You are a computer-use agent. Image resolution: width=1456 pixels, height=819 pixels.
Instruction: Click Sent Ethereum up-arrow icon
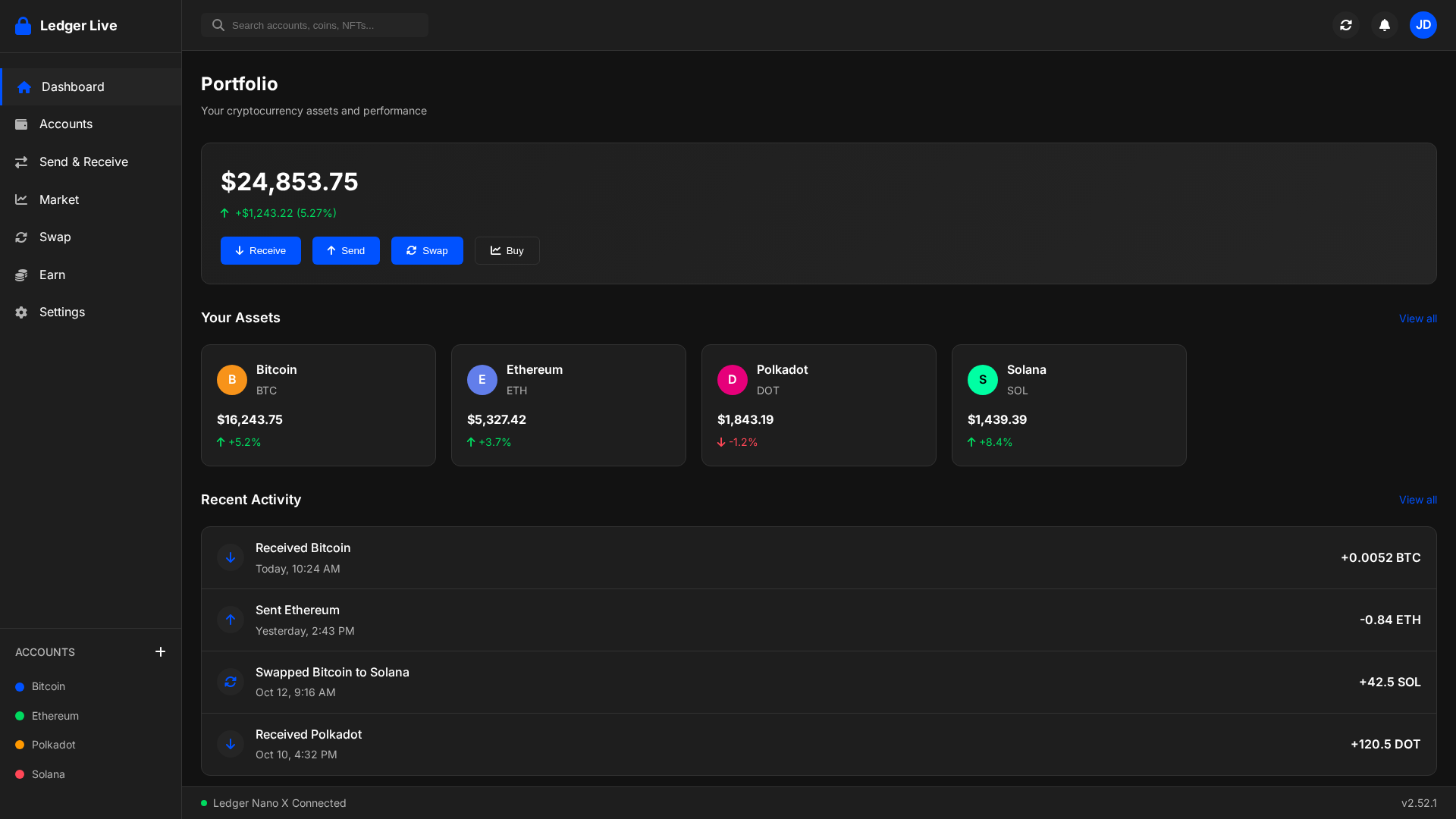click(x=231, y=620)
